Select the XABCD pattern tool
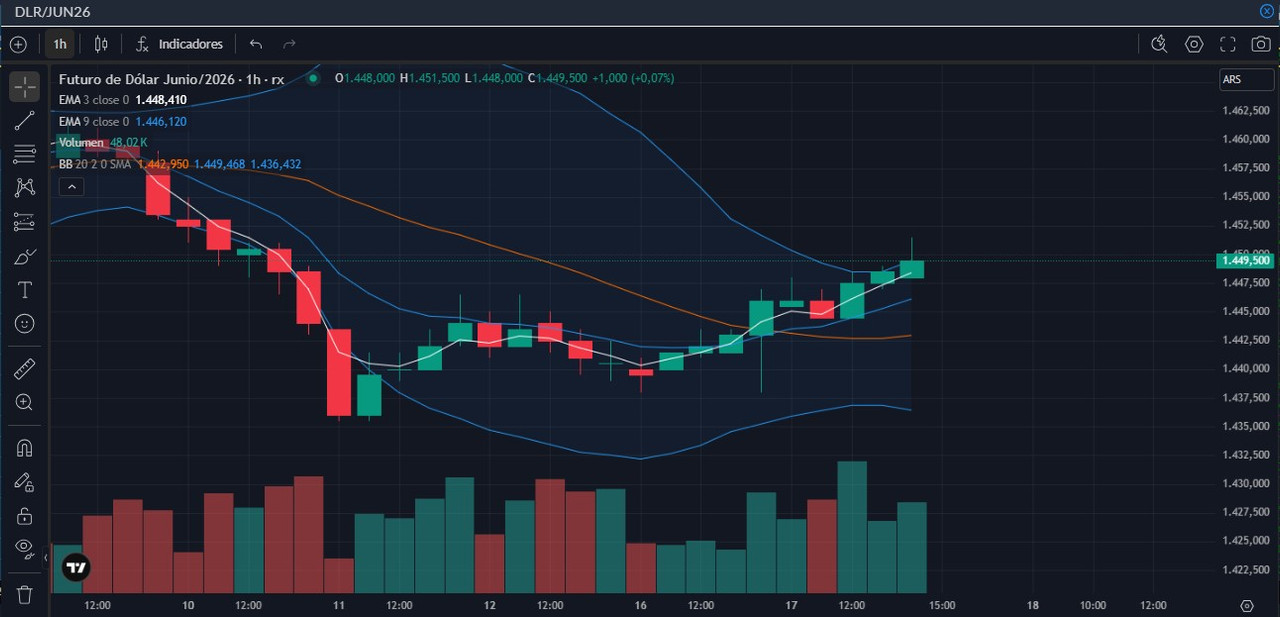 (x=25, y=188)
